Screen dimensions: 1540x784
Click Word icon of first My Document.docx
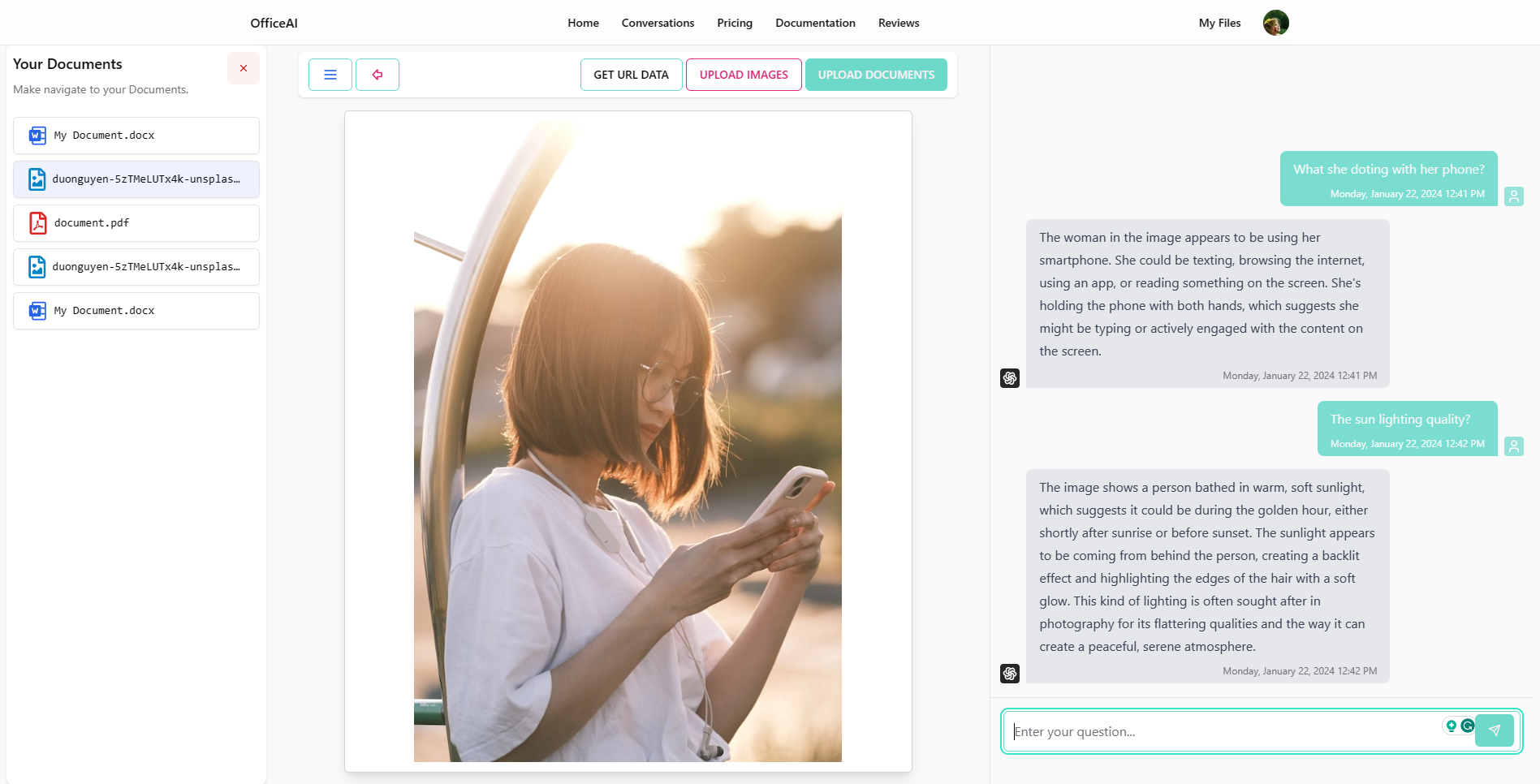(37, 136)
